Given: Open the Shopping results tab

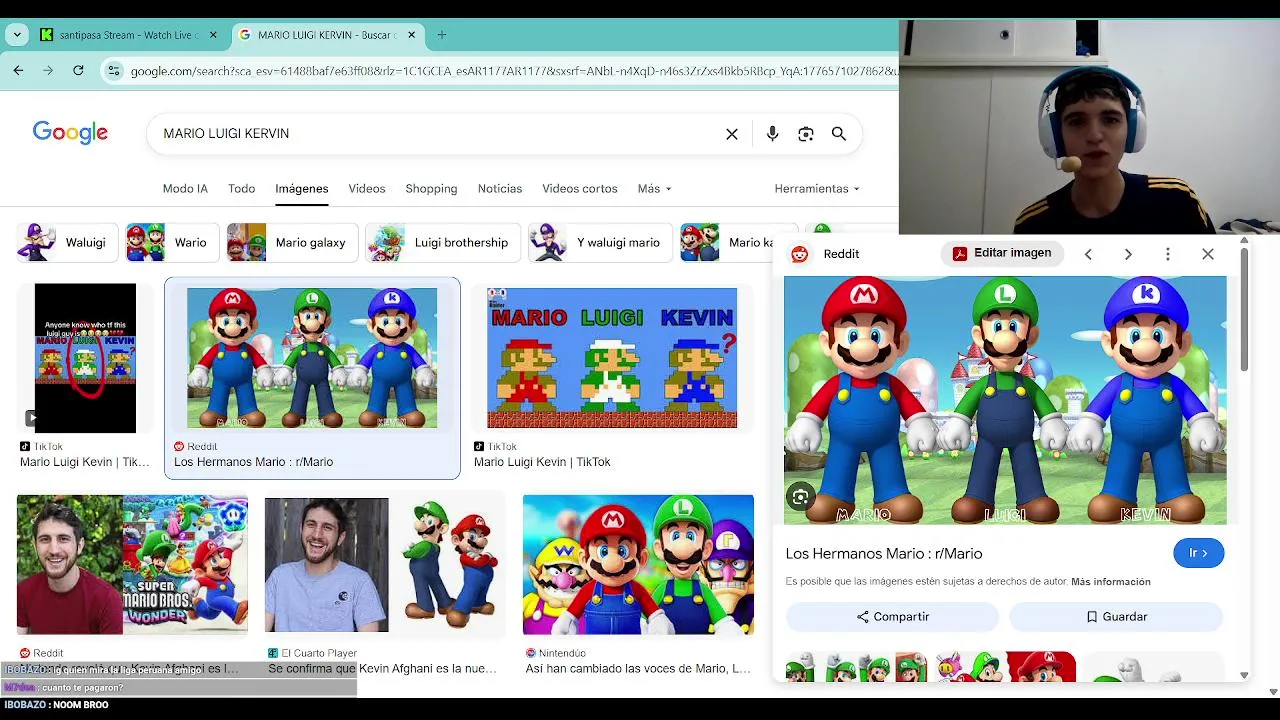Looking at the screenshot, I should click(x=431, y=188).
